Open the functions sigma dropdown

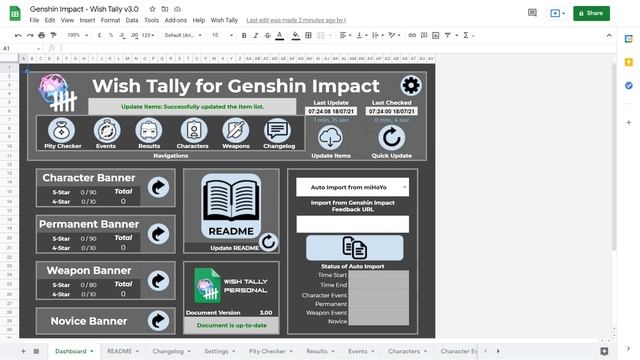click(x=468, y=36)
